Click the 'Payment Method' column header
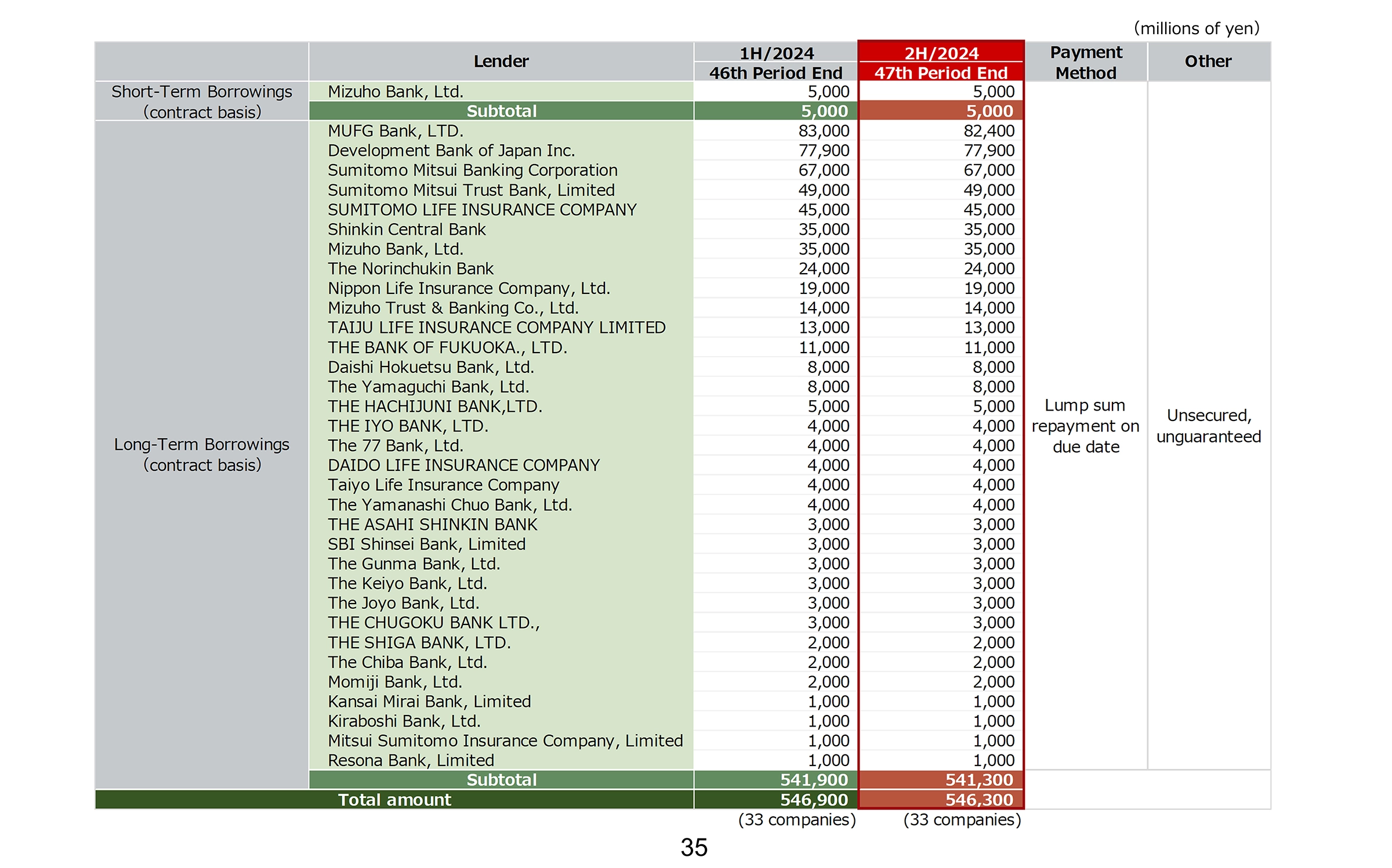 click(1086, 62)
